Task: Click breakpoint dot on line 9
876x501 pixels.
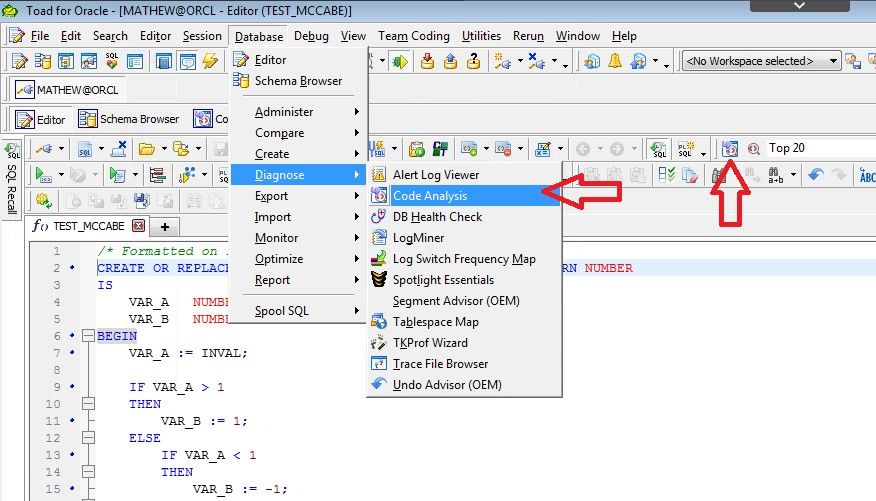Action: pyautogui.click(x=72, y=386)
